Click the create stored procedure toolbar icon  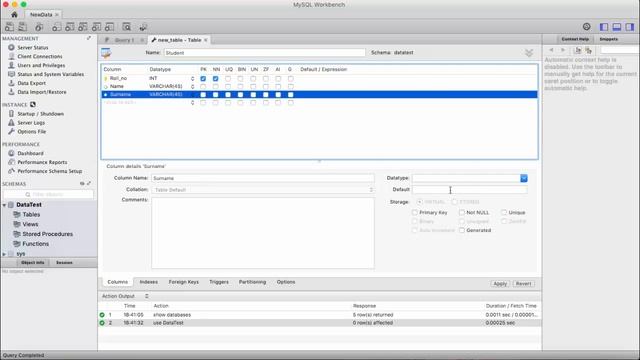click(x=96, y=27)
